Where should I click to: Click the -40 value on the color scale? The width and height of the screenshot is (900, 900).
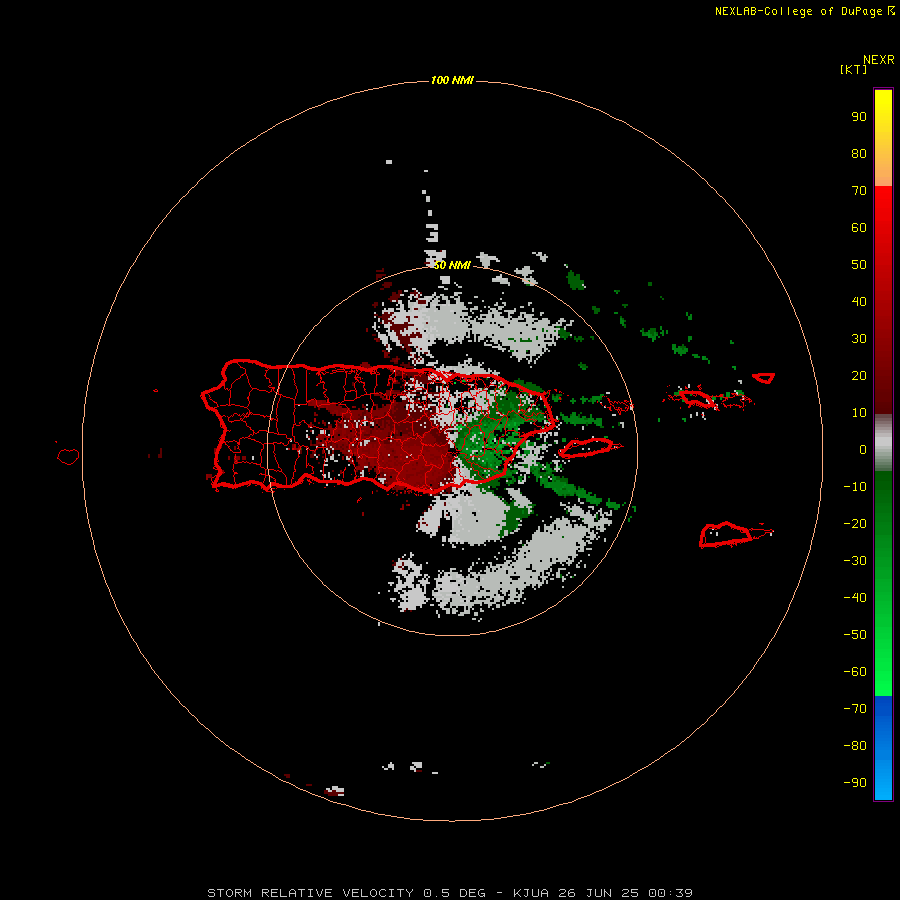point(855,598)
